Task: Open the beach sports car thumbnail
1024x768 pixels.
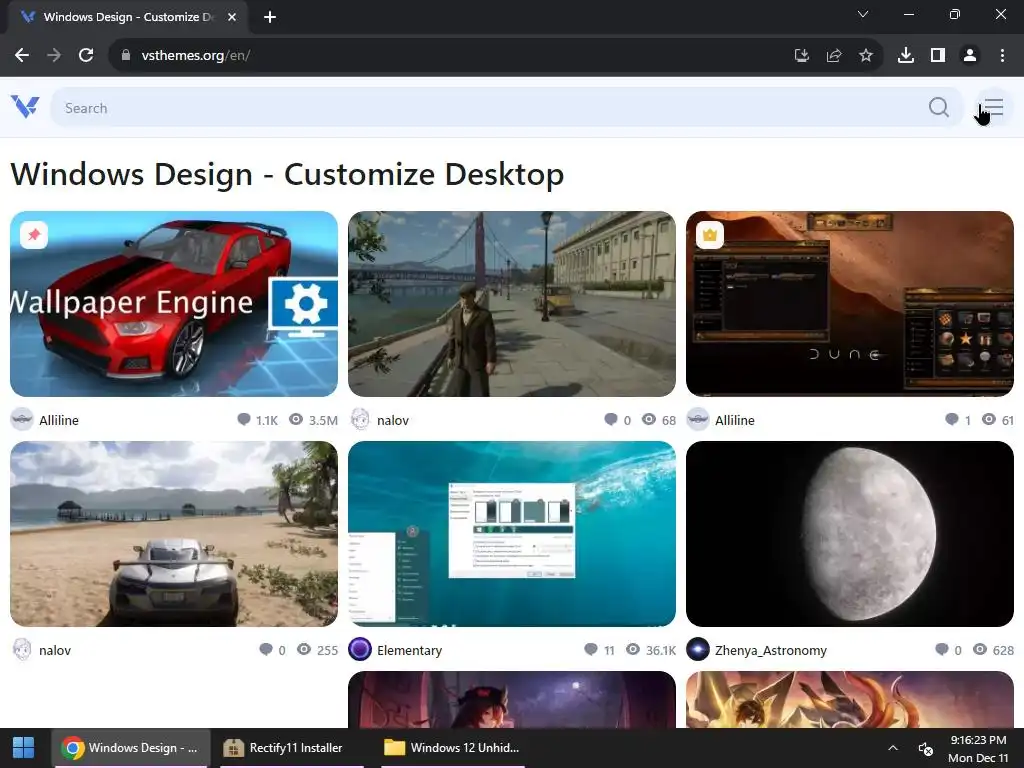Action: tap(174, 534)
